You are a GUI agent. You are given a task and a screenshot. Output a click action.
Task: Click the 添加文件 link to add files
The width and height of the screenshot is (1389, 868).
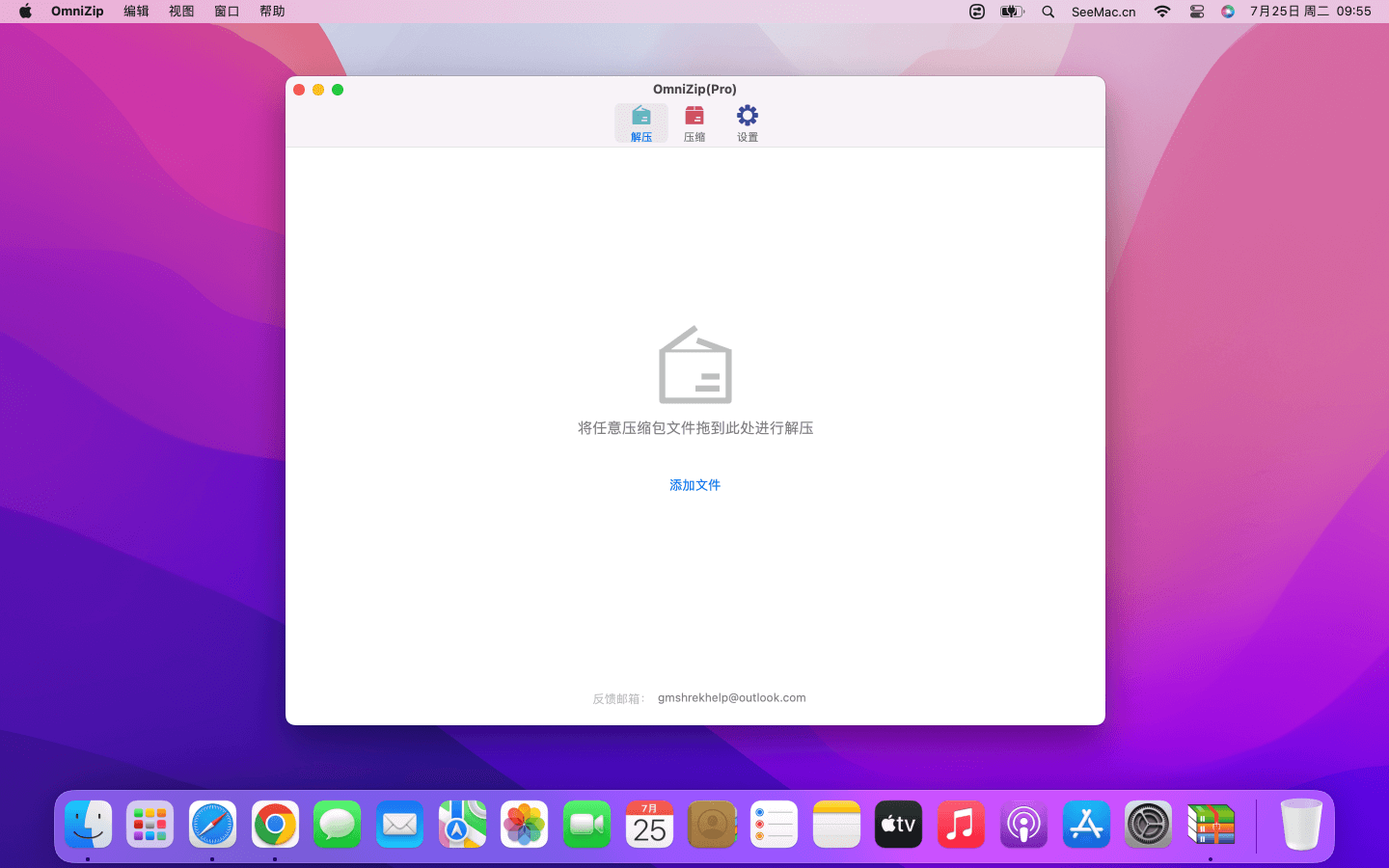(x=694, y=485)
